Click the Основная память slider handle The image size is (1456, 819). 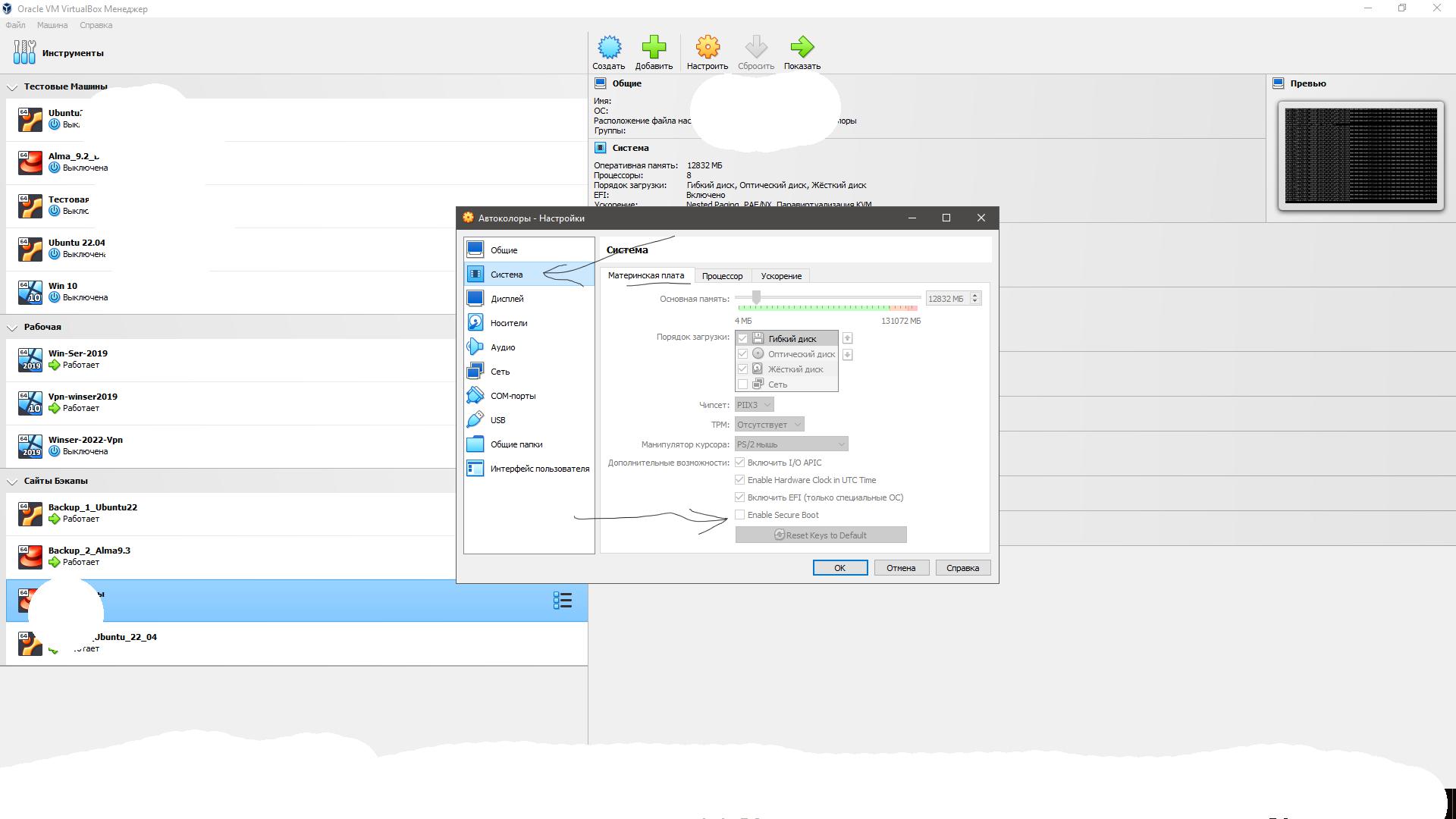pyautogui.click(x=756, y=297)
